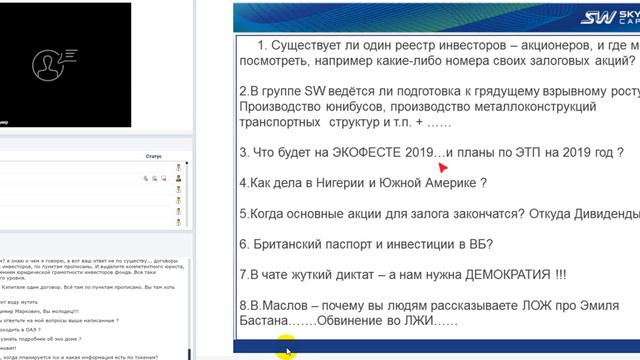Select line 8 'В.Маслов – почему вы людям'
Image resolution: width=640 pixels, height=360 pixels.
(429, 305)
